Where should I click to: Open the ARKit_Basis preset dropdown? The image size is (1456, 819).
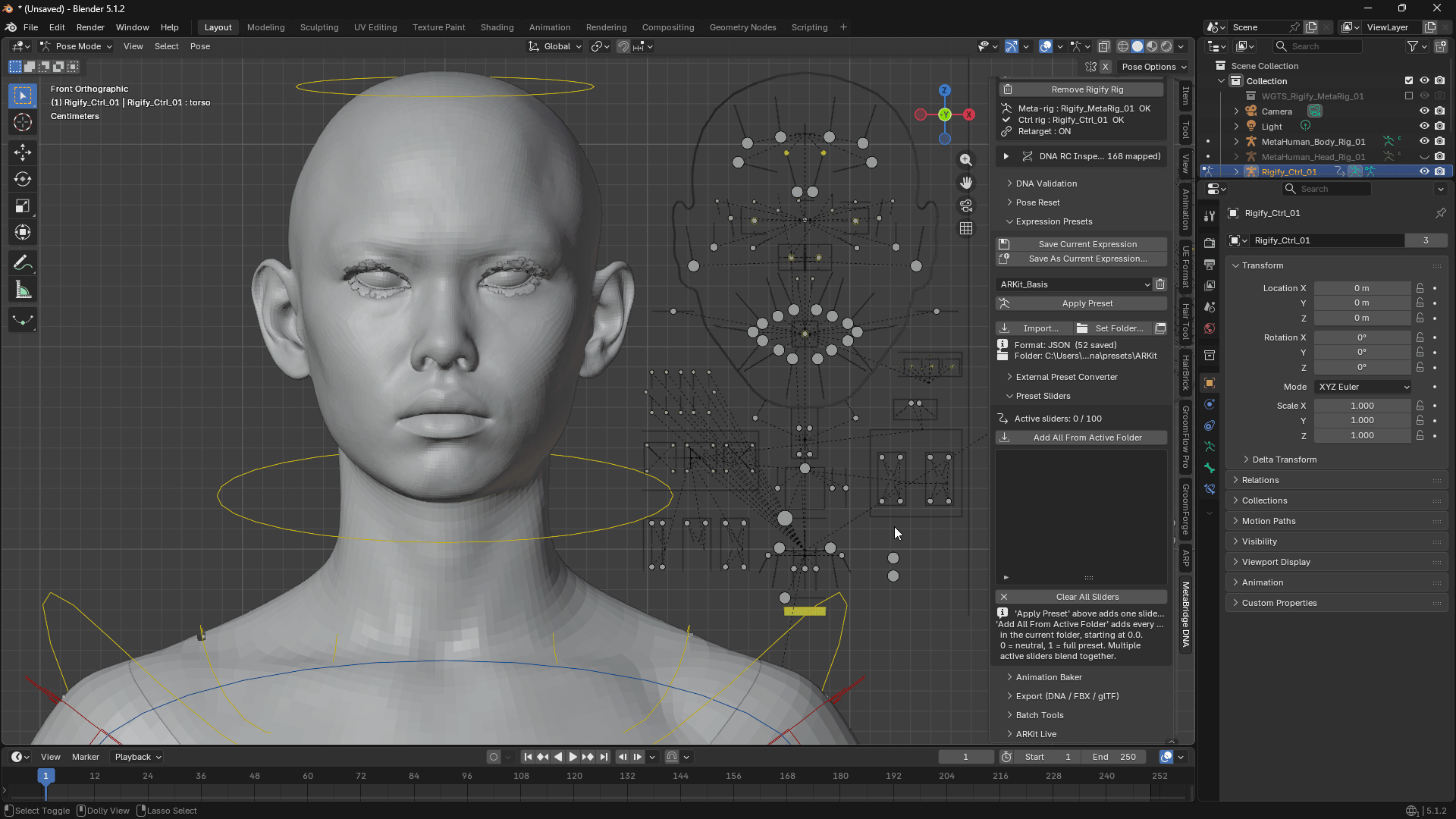(1074, 284)
